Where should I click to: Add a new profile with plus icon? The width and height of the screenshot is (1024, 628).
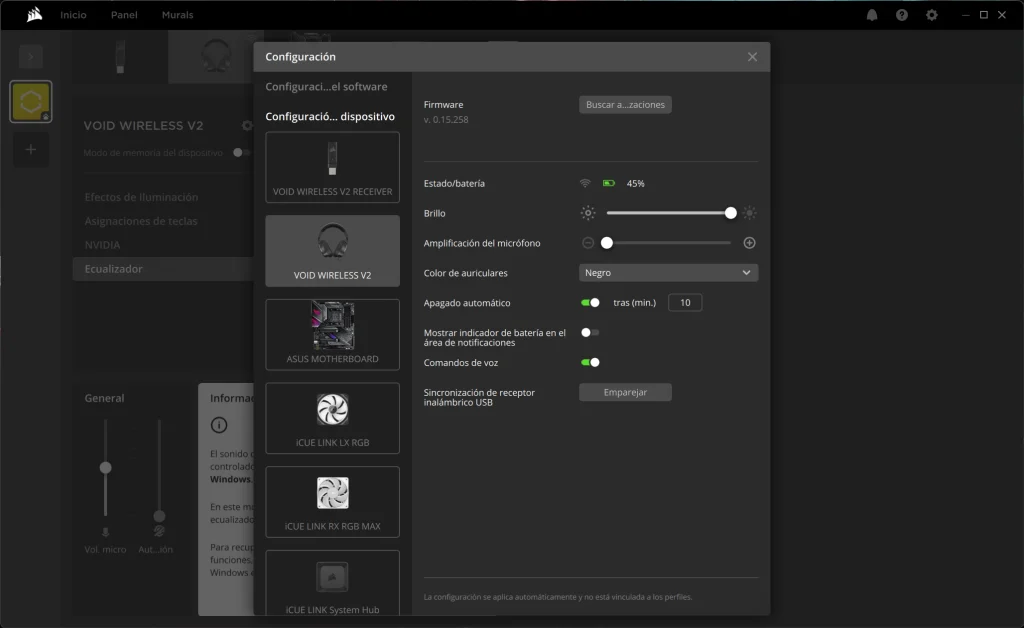[x=31, y=149]
